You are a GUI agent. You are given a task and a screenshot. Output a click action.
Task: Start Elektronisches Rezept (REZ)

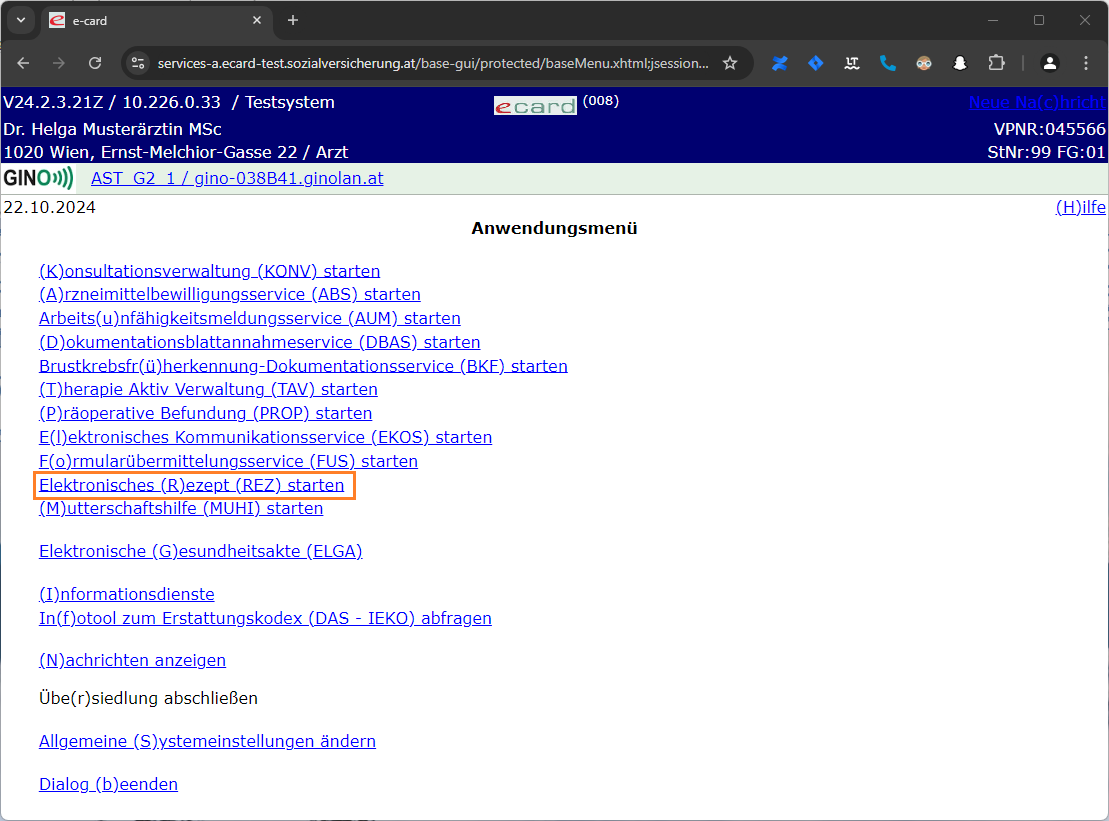(x=191, y=486)
